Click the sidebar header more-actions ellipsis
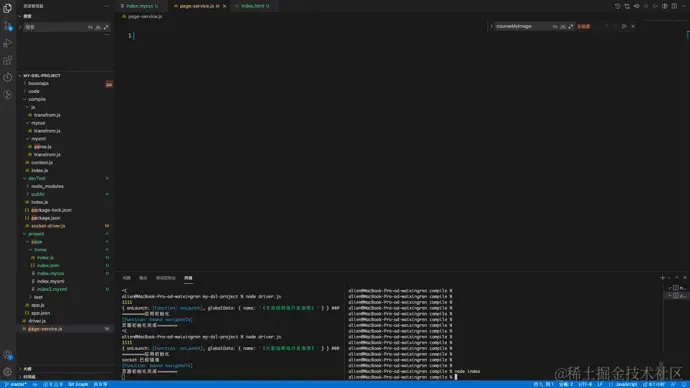This screenshot has width=690, height=388. (106, 6)
